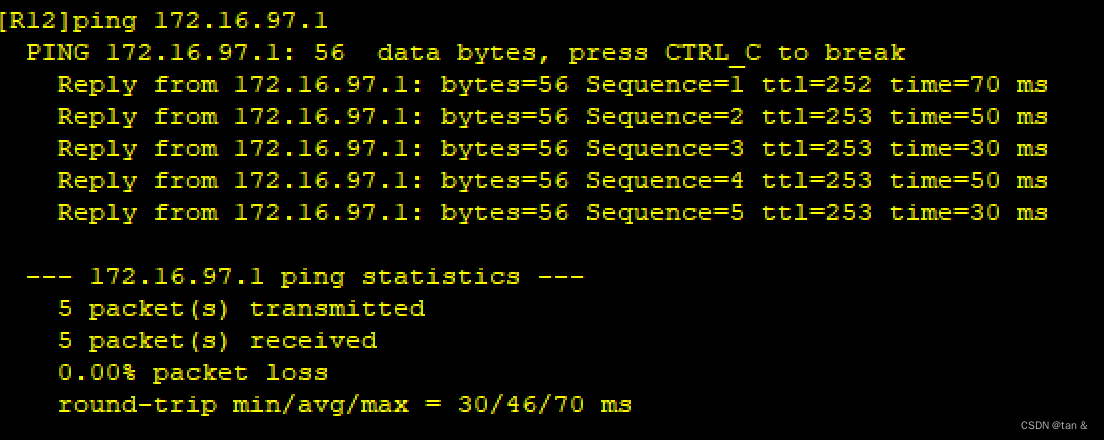Viewport: 1104px width, 440px height.
Task: Click bytes=56 in the Sequence=5 row
Action: click(x=505, y=213)
